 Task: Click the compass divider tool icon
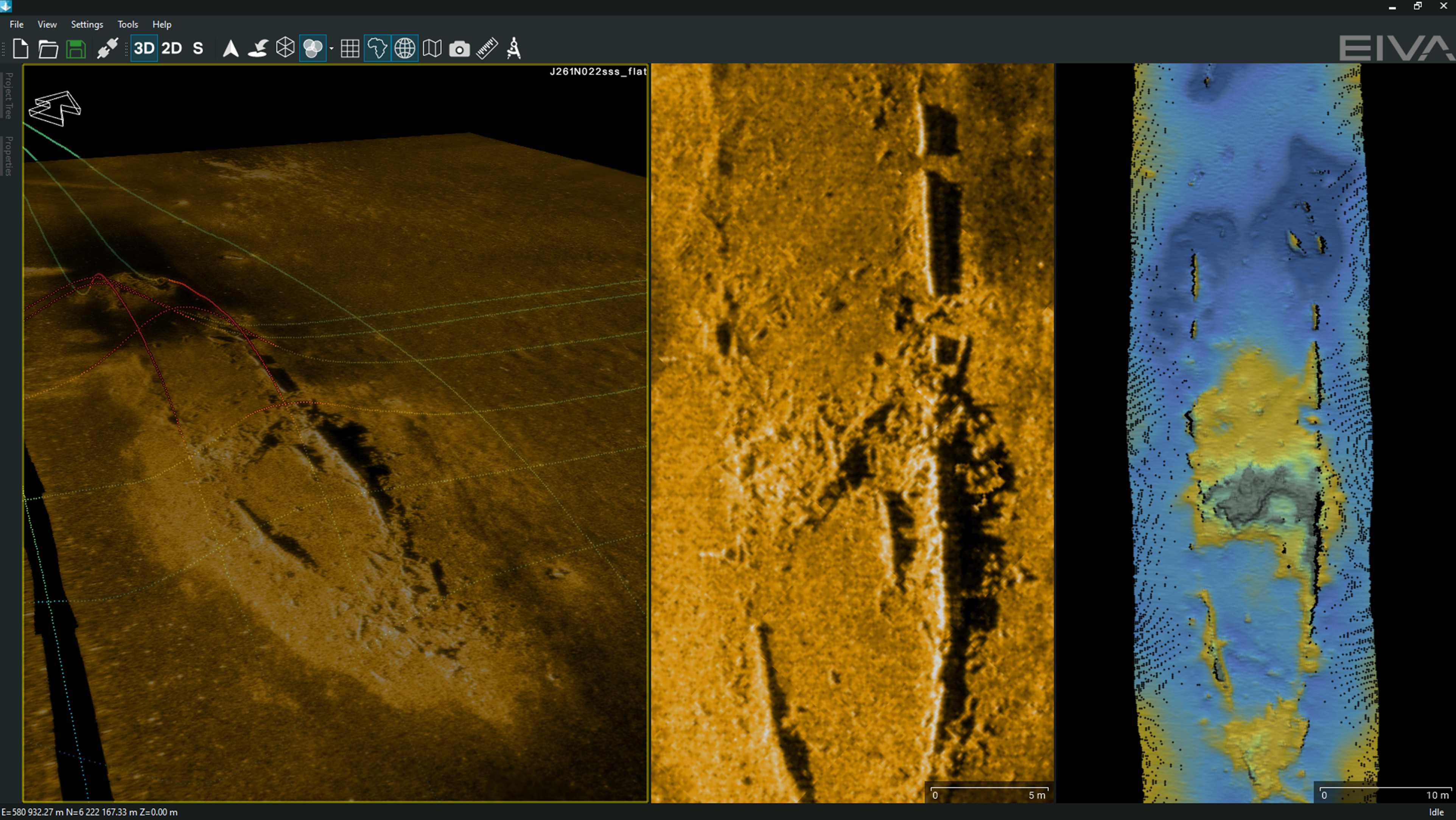(514, 48)
